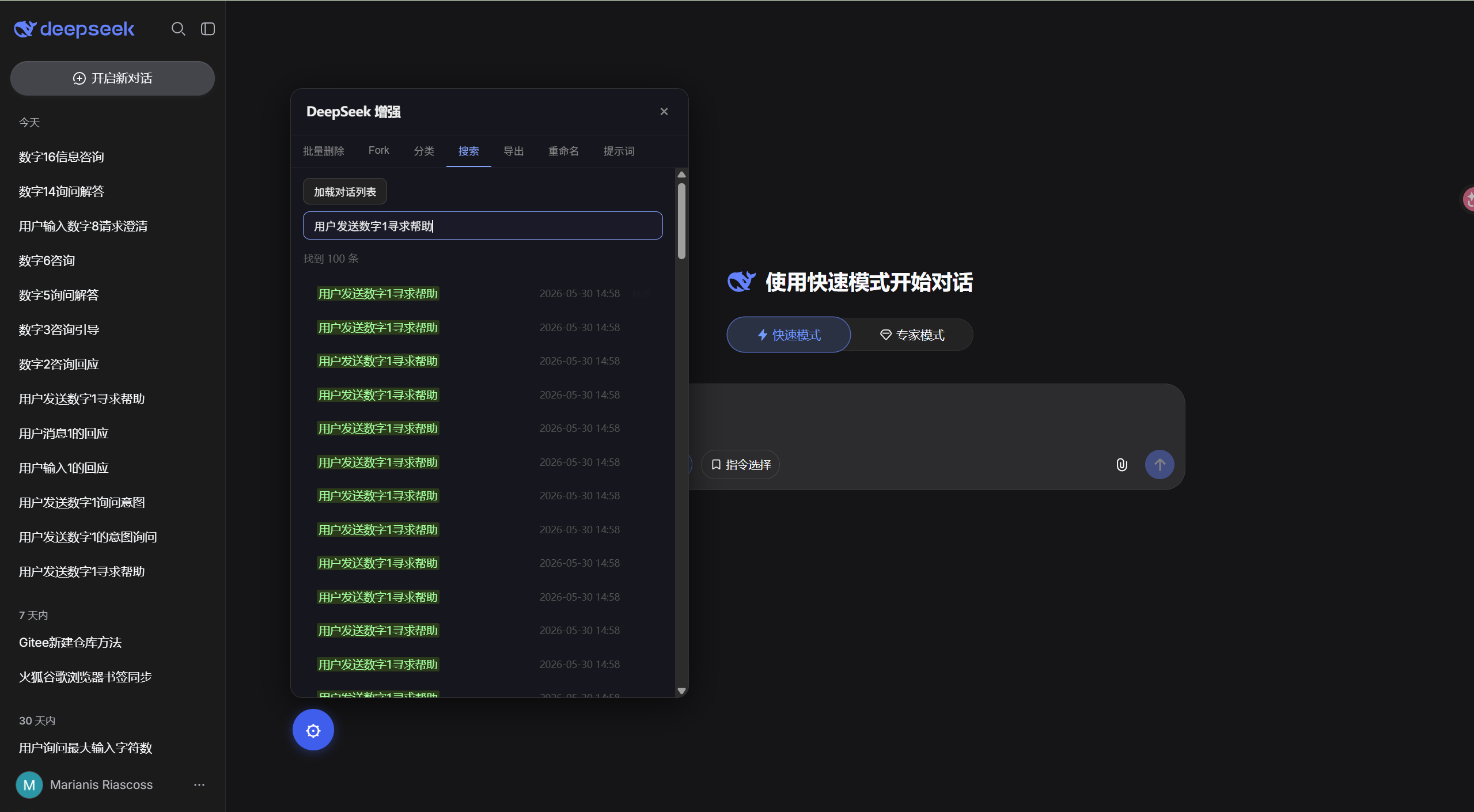Open the 指令选择 selector
The width and height of the screenshot is (1474, 812).
[741, 465]
